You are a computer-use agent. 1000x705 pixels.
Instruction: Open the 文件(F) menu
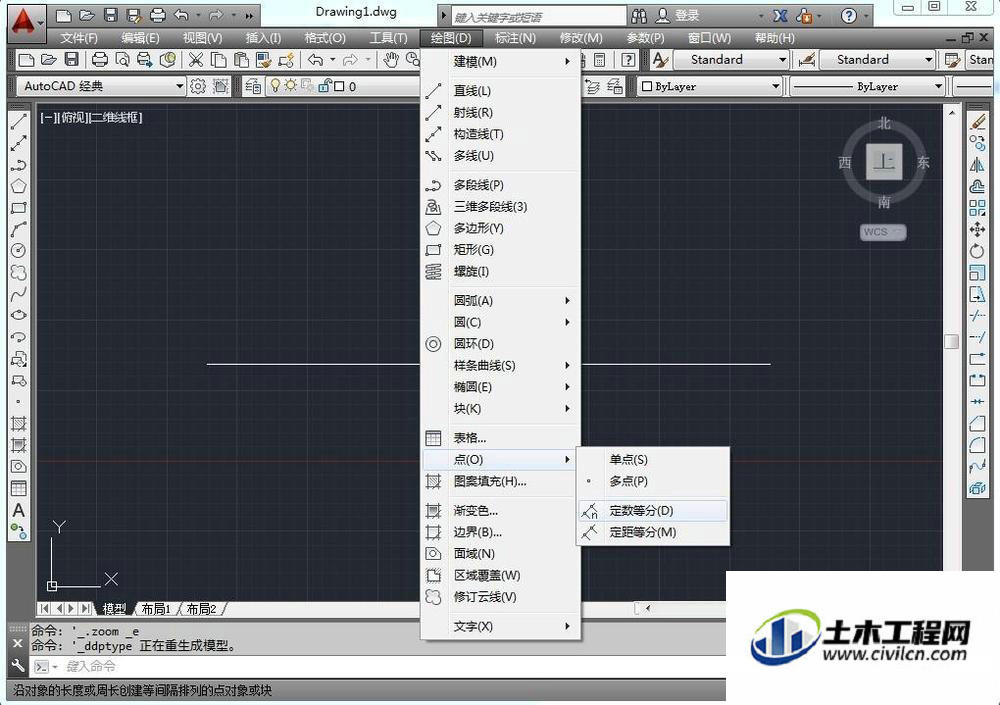[79, 38]
